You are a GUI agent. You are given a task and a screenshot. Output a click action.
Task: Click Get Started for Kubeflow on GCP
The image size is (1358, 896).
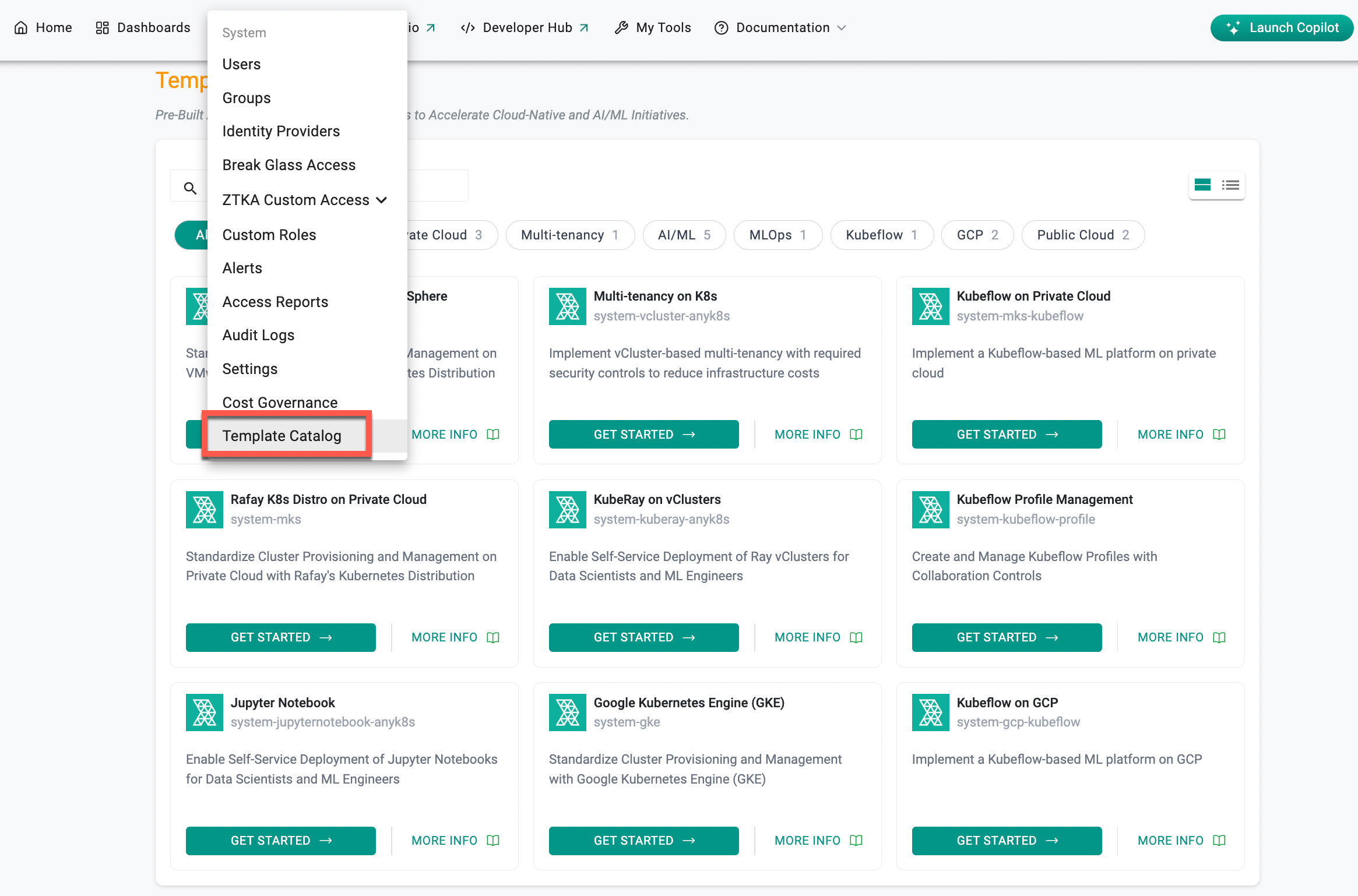click(1007, 841)
